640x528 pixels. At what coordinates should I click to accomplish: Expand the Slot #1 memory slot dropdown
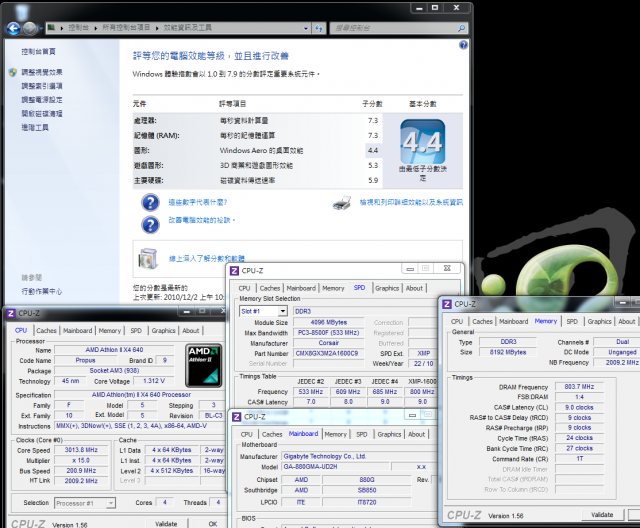pyautogui.click(x=282, y=311)
